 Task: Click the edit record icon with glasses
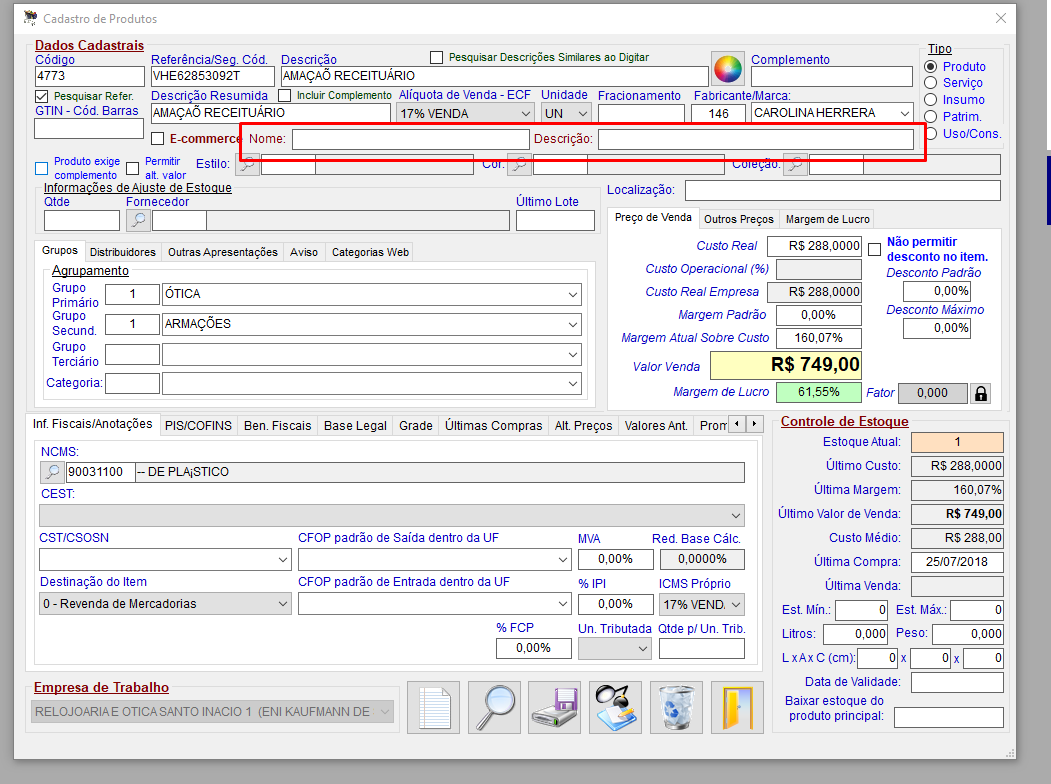click(615, 708)
